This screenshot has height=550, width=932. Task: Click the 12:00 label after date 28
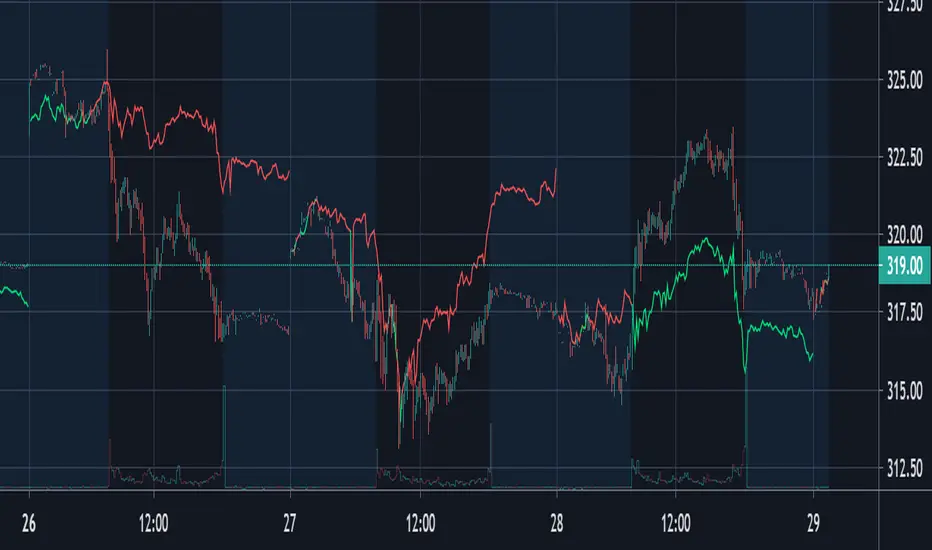coord(676,524)
